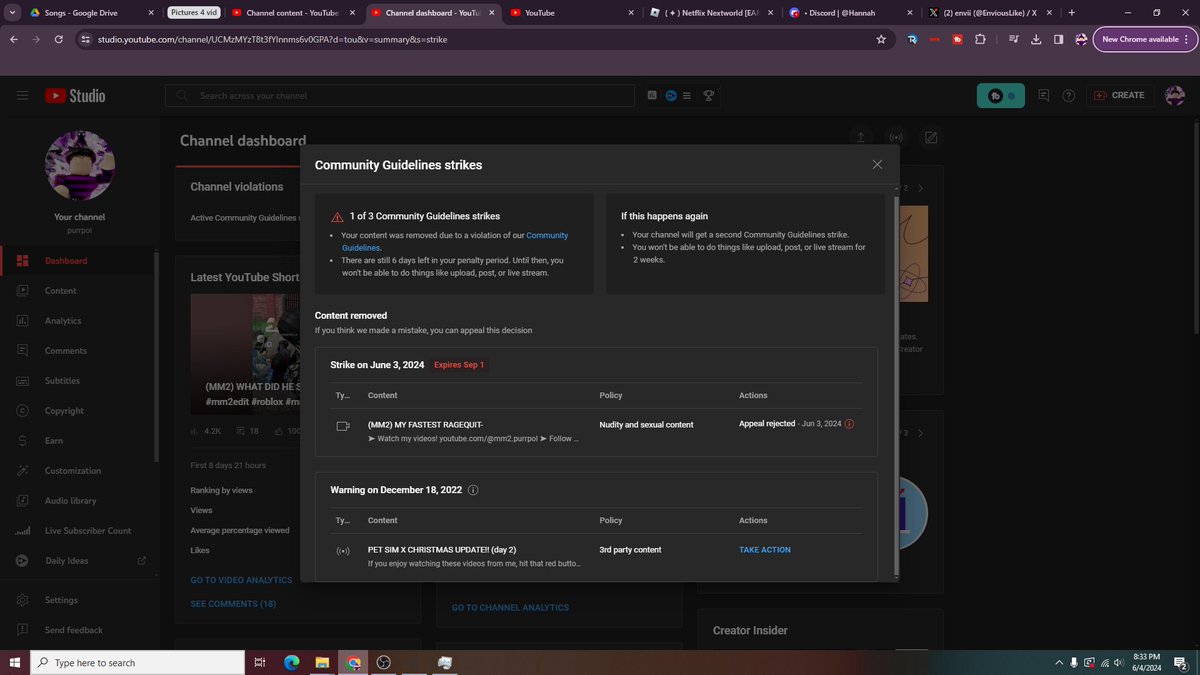
Task: Click the stats chart icon beside the search bar
Action: pyautogui.click(x=652, y=96)
